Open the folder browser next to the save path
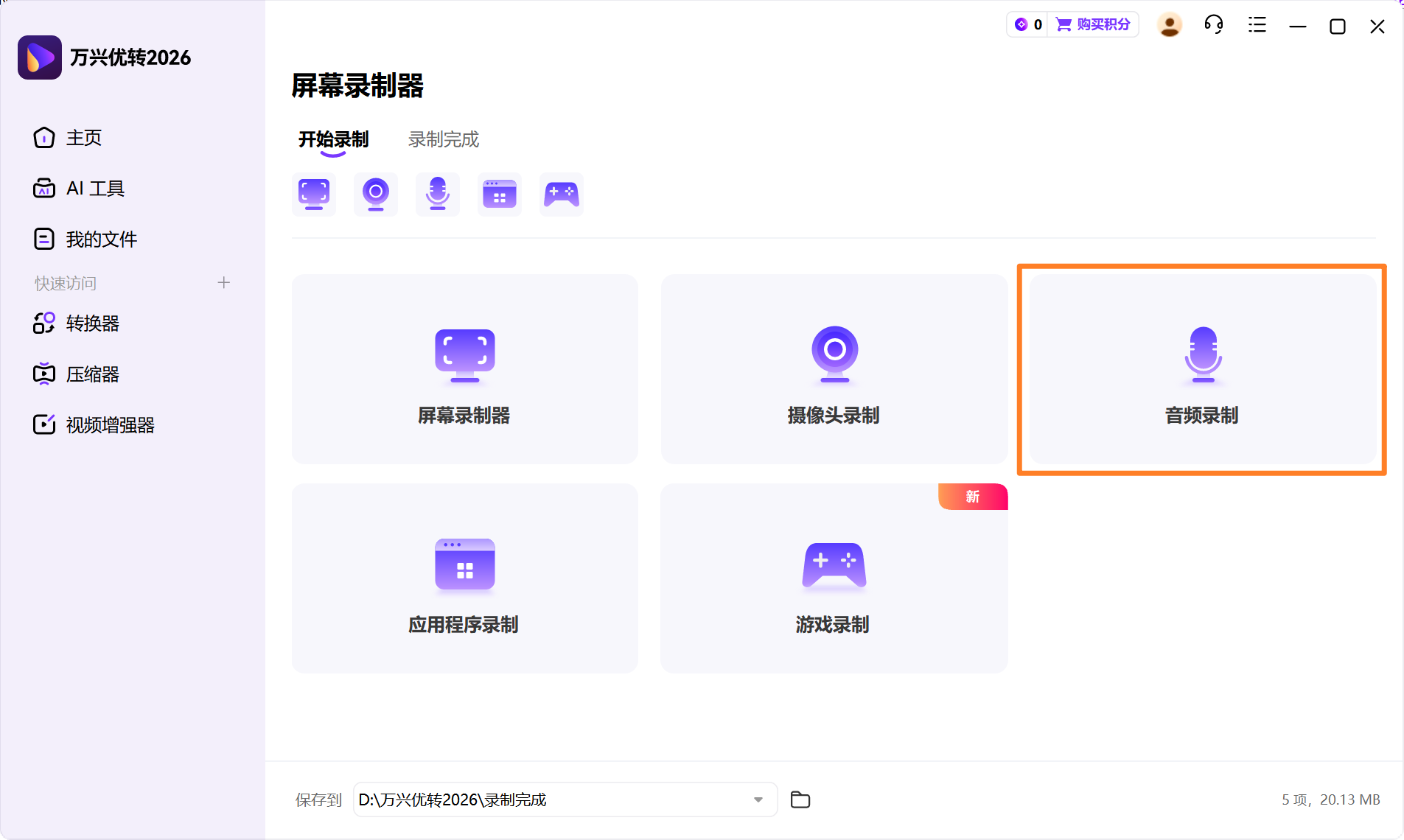 [800, 799]
